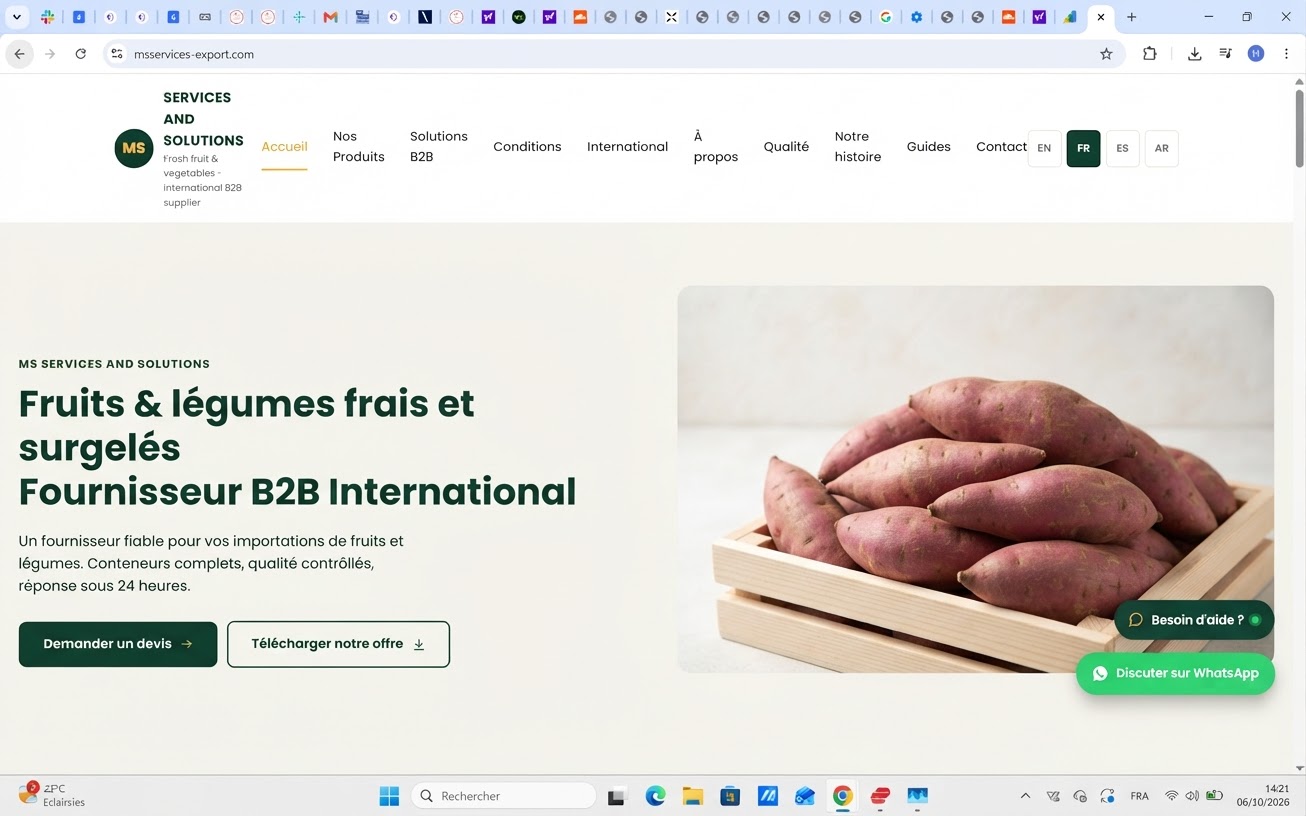Click the Demander un devis button
Image resolution: width=1306 pixels, height=816 pixels.
click(x=118, y=644)
